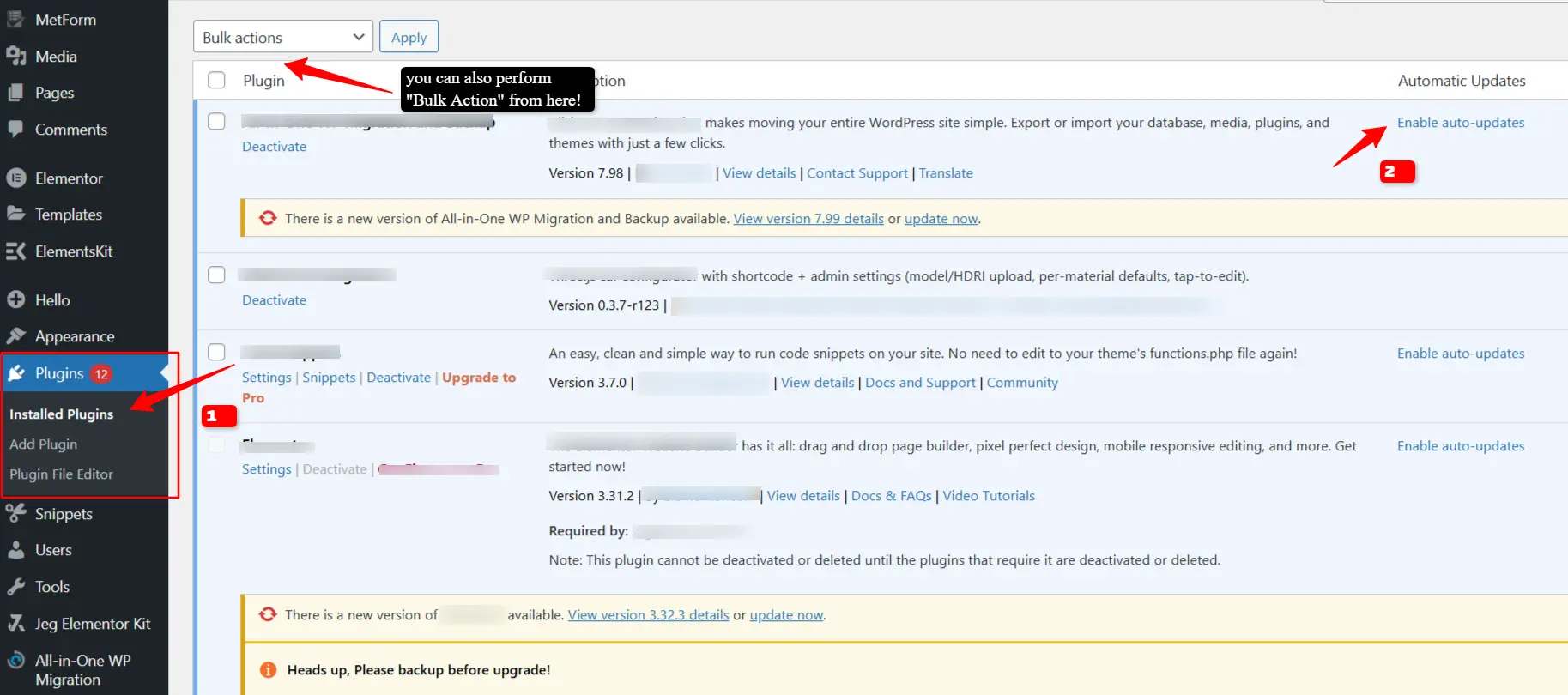1568x695 pixels.
Task: Open Settings for version 3.31.2 plugin
Action: point(266,469)
